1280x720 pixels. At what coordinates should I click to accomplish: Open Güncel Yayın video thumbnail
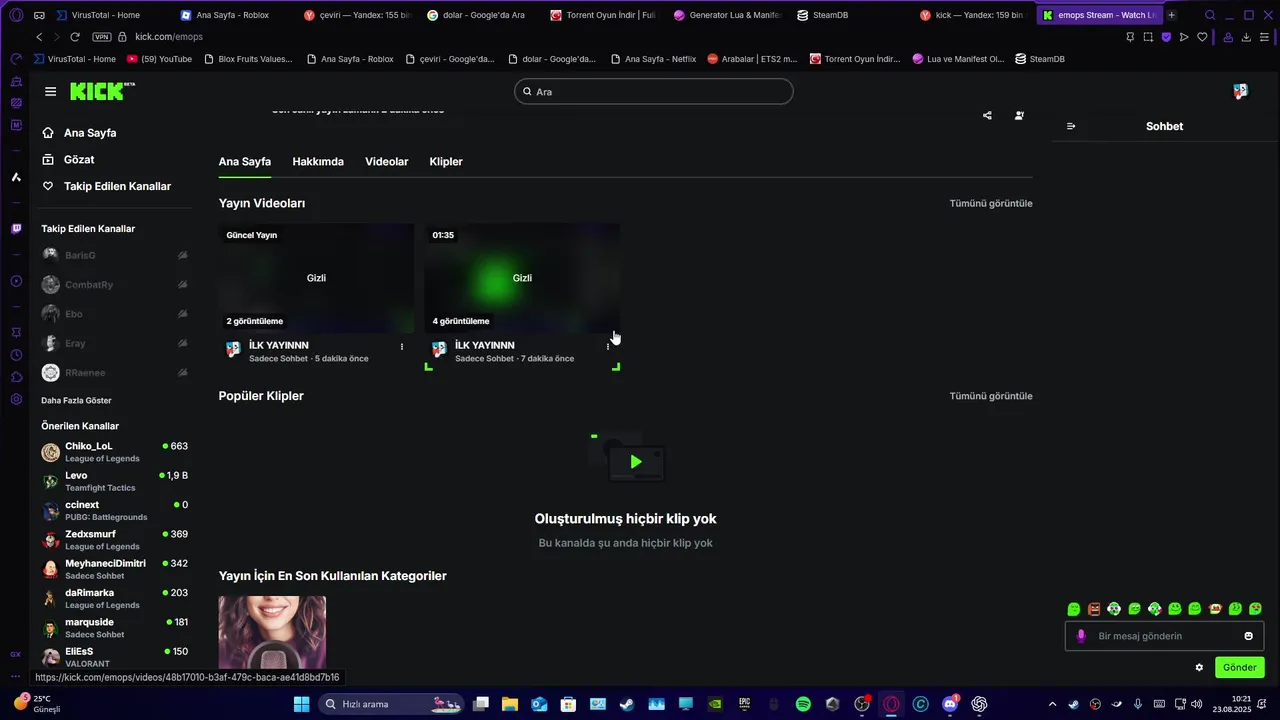tap(316, 278)
